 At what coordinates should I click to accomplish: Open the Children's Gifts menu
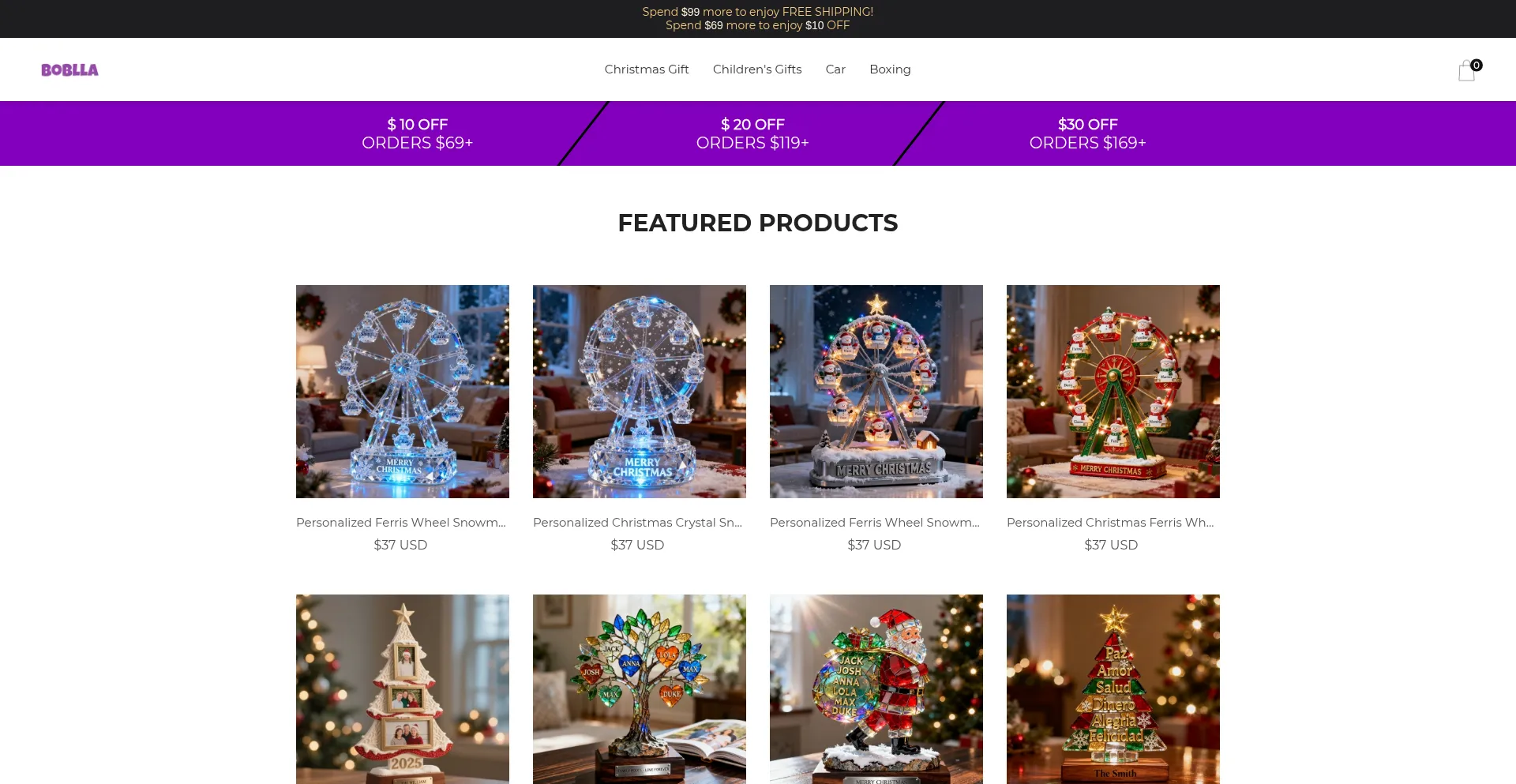[757, 69]
